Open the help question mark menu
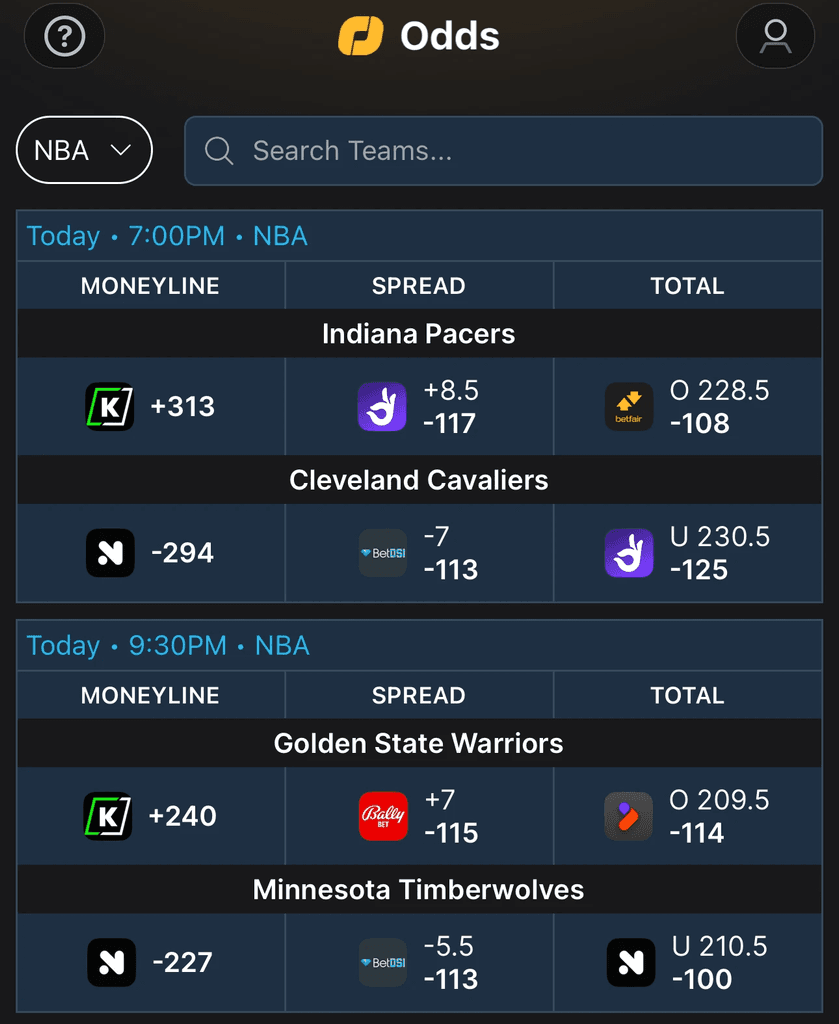The image size is (839, 1024). pos(64,36)
